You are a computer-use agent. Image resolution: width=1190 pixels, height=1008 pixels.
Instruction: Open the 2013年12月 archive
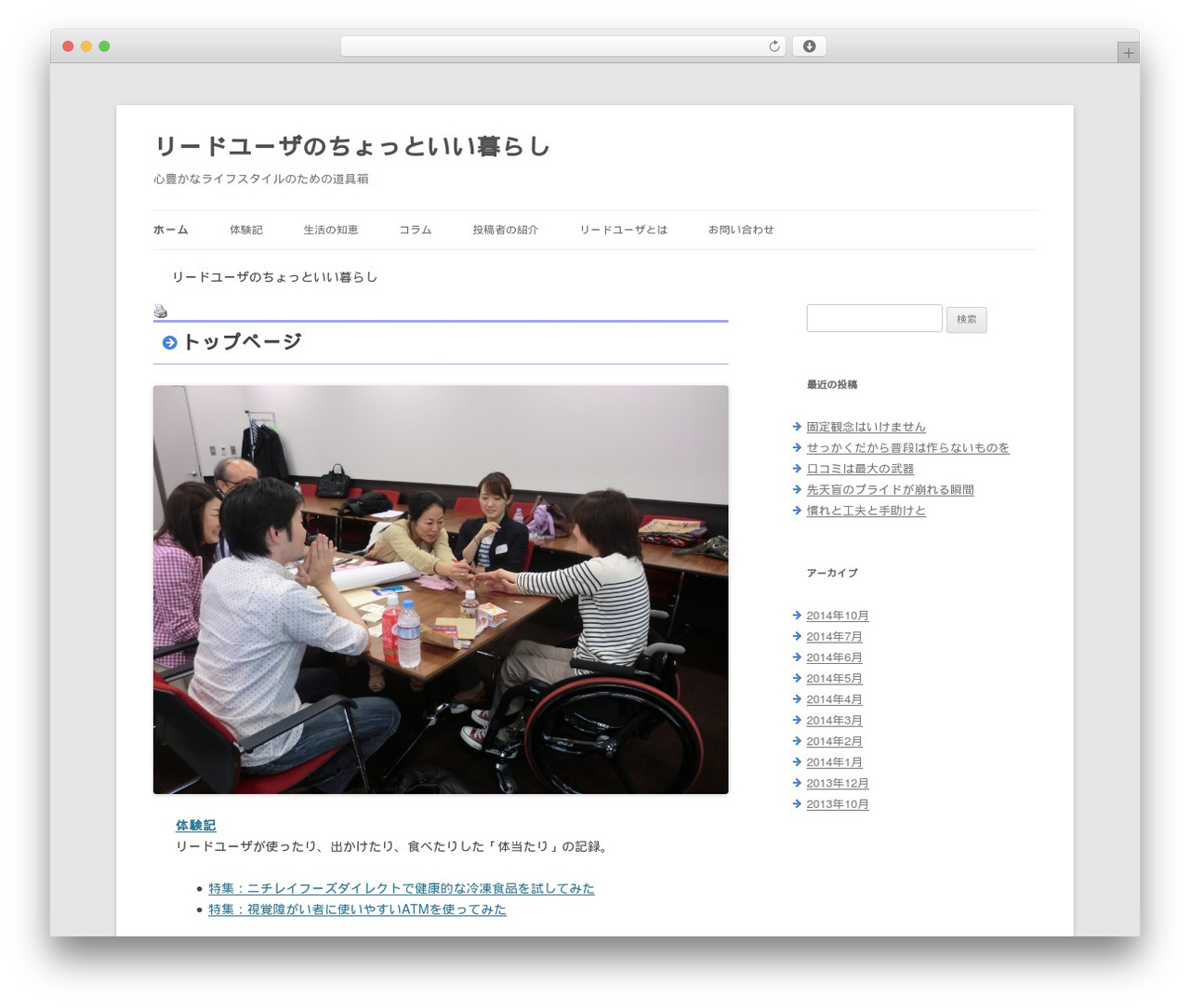coord(837,783)
